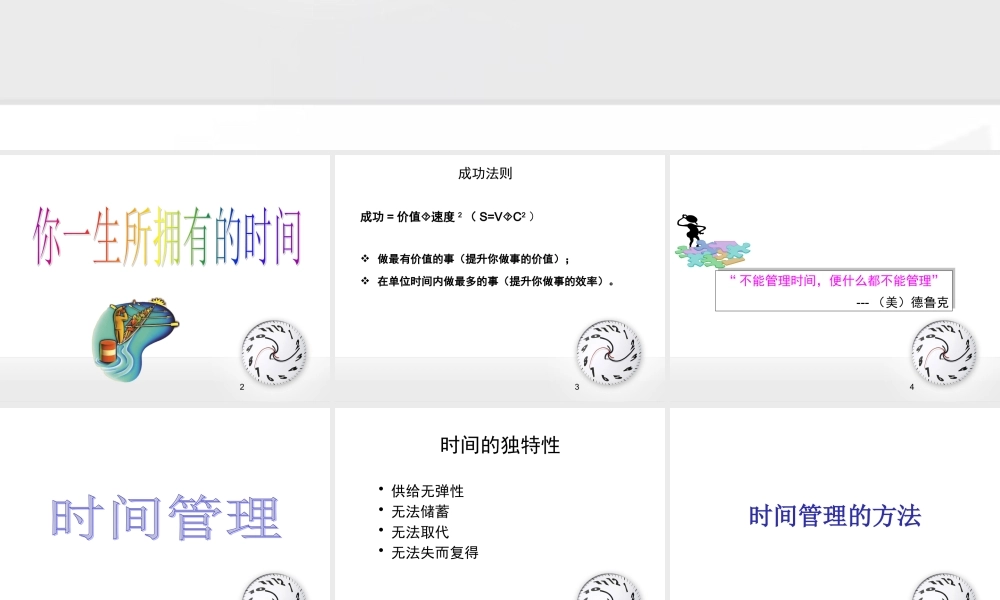This screenshot has width=1000, height=600.
Task: Select the 时间的独特性 slide
Action: [499, 504]
